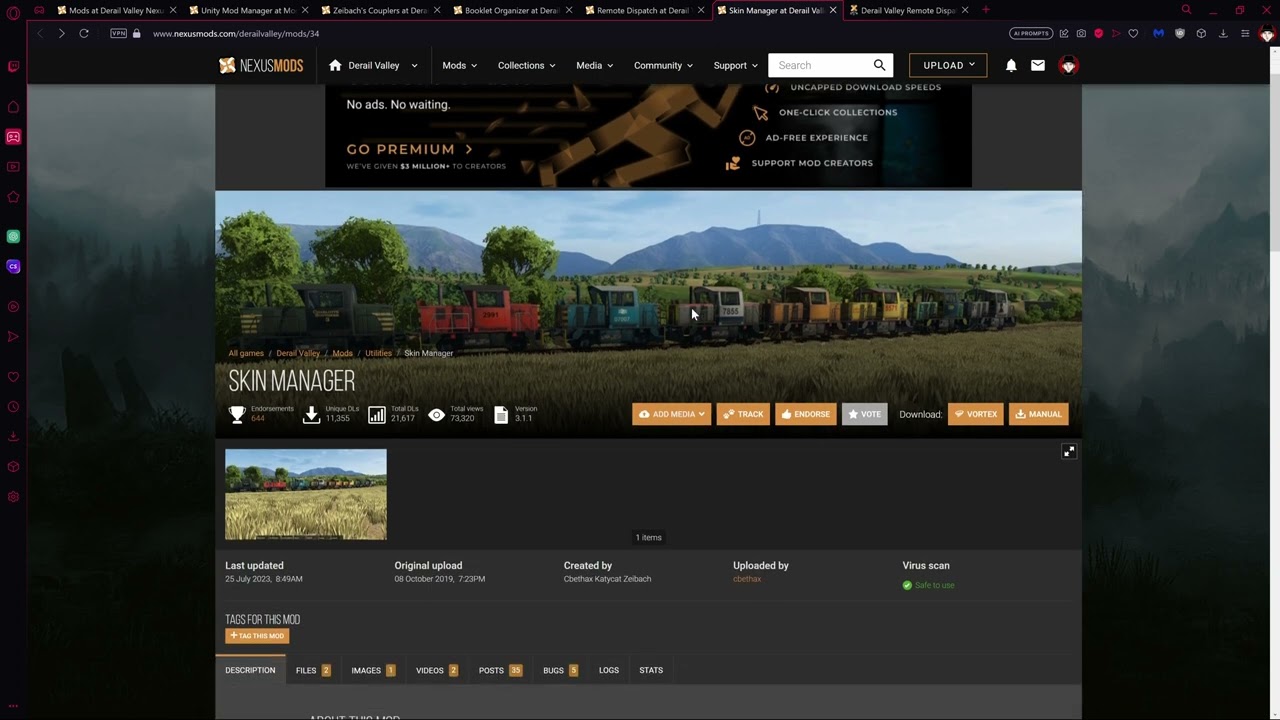Open uploader cbethax profile link
1280x720 pixels.
(x=747, y=579)
